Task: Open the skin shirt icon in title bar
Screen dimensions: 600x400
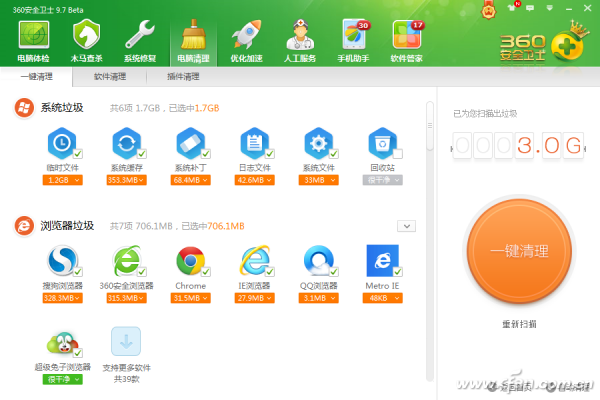Action: click(512, 8)
